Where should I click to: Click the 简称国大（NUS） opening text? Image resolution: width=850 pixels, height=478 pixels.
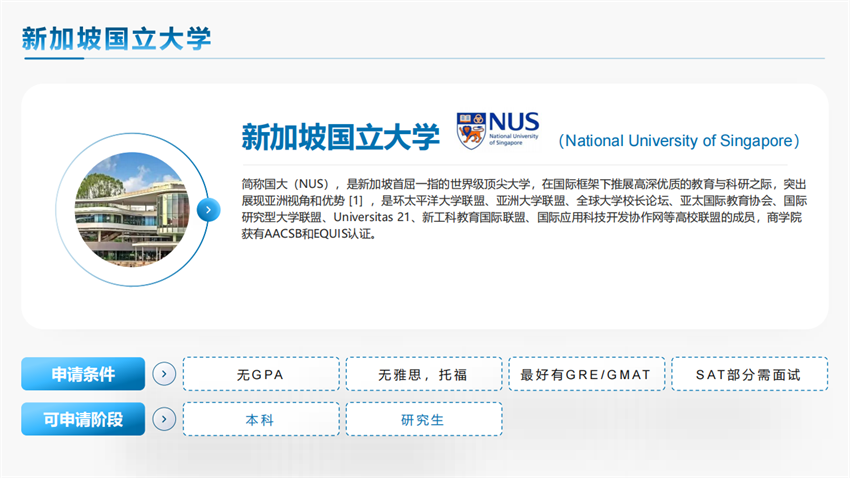click(285, 184)
